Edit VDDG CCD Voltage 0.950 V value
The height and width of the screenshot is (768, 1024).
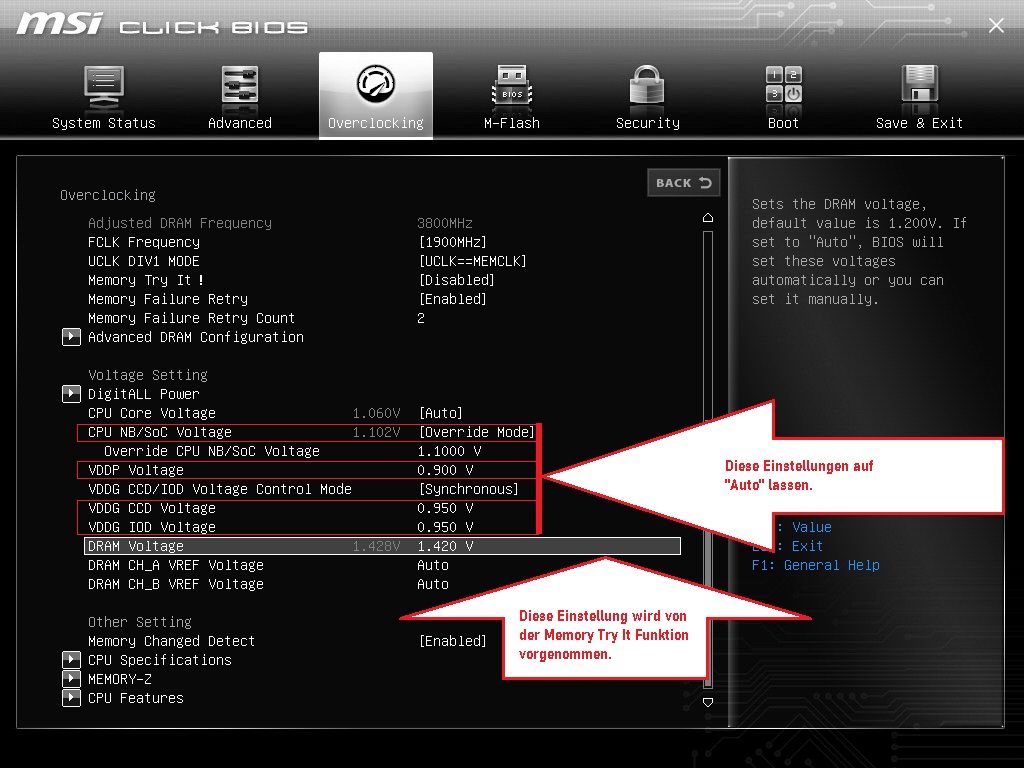coord(445,508)
